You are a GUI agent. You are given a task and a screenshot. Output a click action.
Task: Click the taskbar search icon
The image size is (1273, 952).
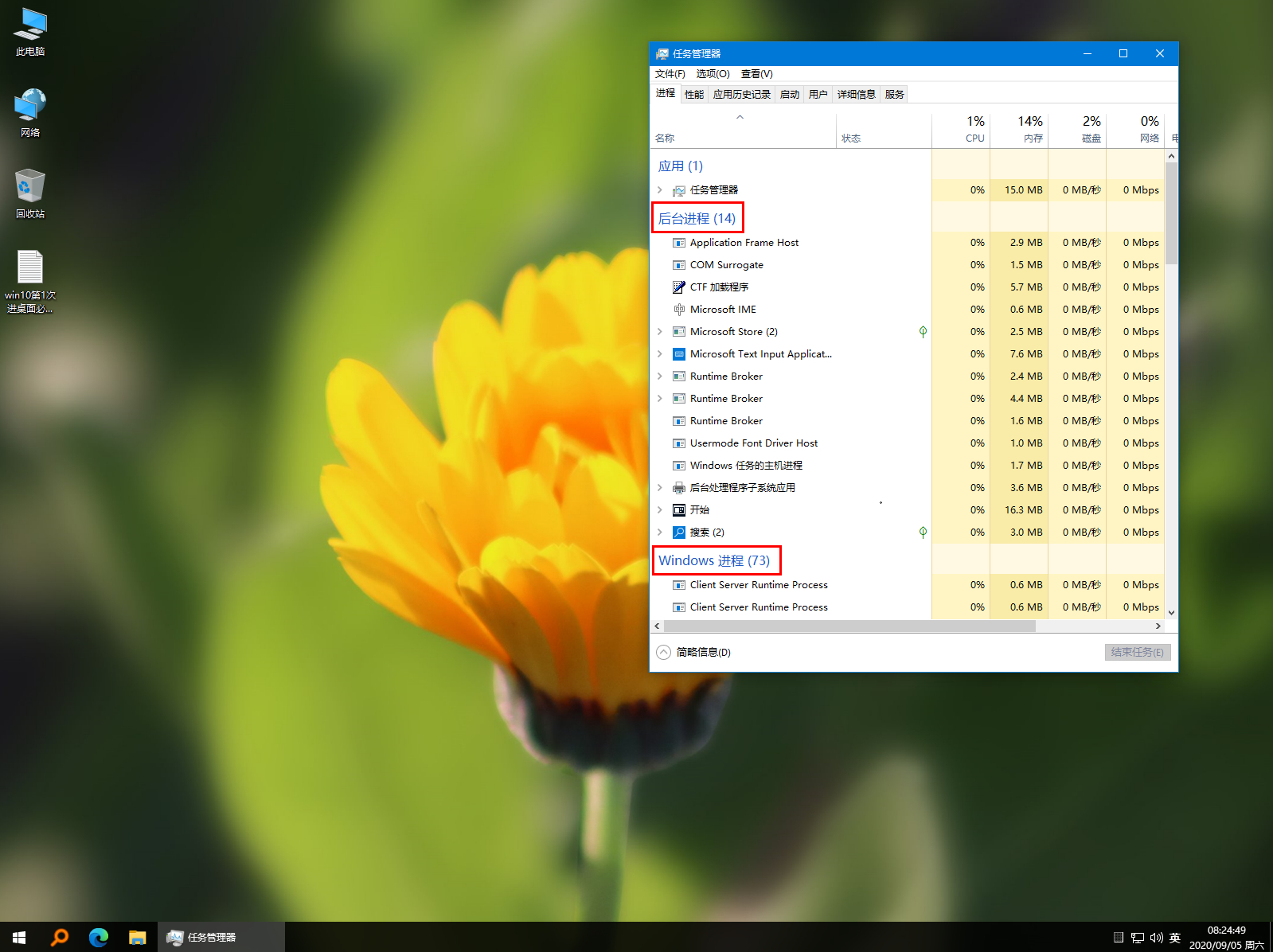point(60,937)
